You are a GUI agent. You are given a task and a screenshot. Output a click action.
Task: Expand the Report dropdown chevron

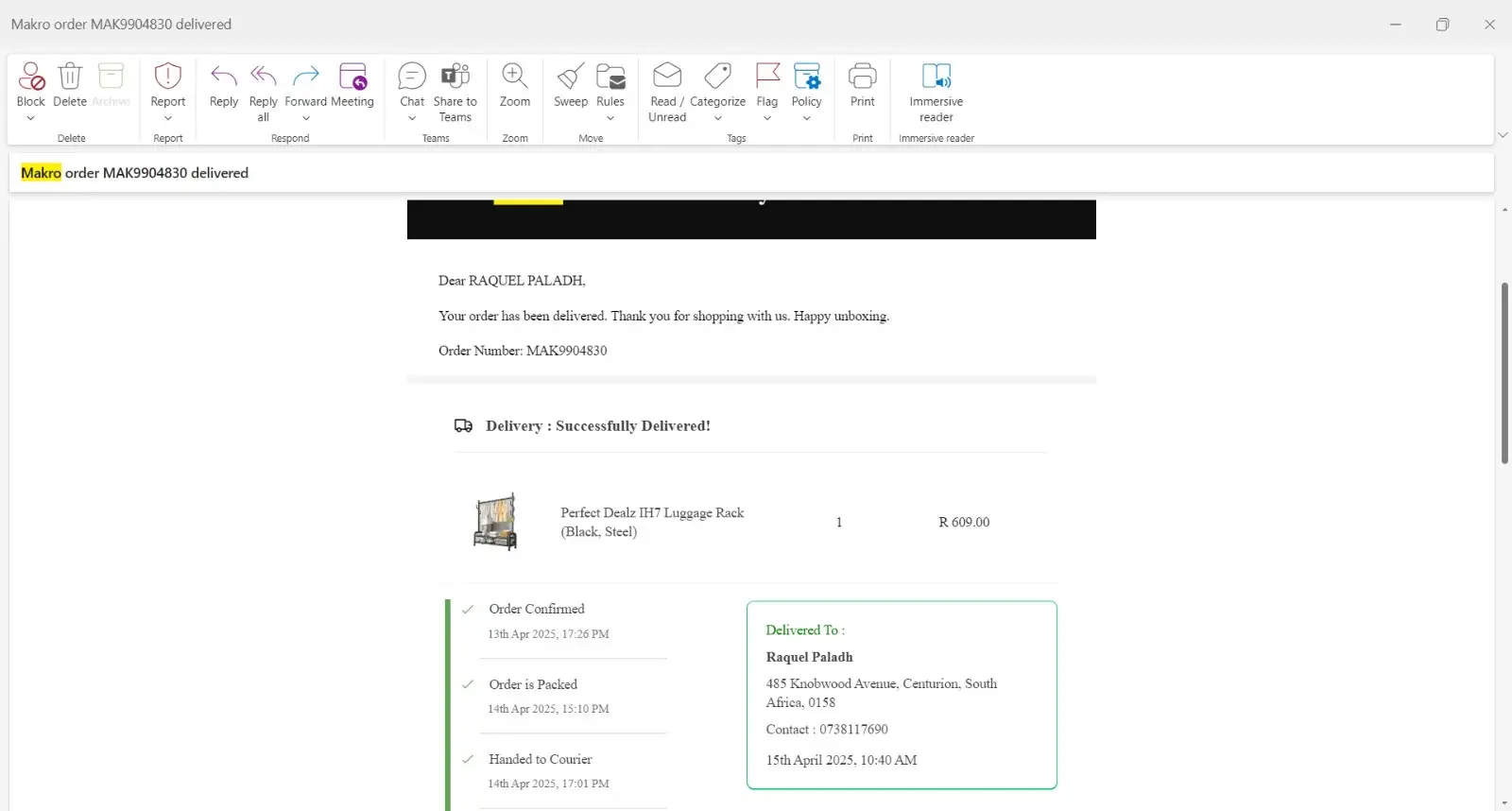coord(168,118)
